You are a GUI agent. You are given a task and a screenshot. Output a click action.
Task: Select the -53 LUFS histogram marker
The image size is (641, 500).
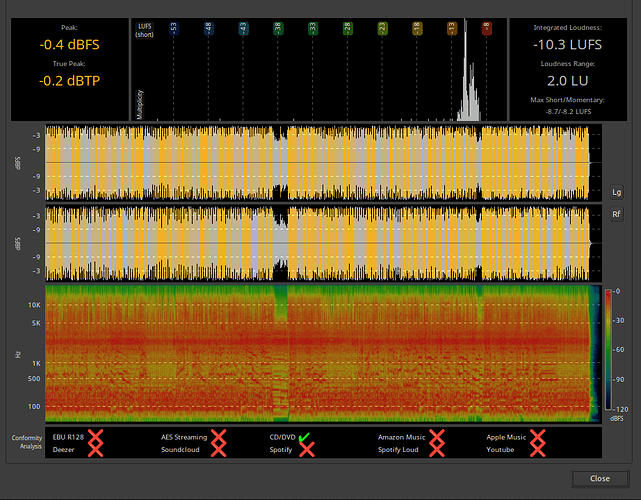point(173,30)
